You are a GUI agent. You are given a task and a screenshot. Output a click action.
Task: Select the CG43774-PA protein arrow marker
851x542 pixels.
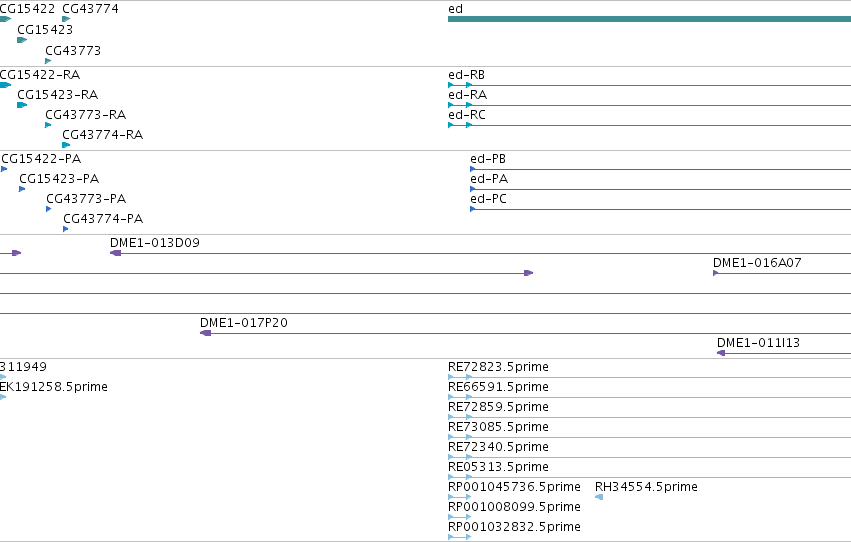(x=66, y=229)
